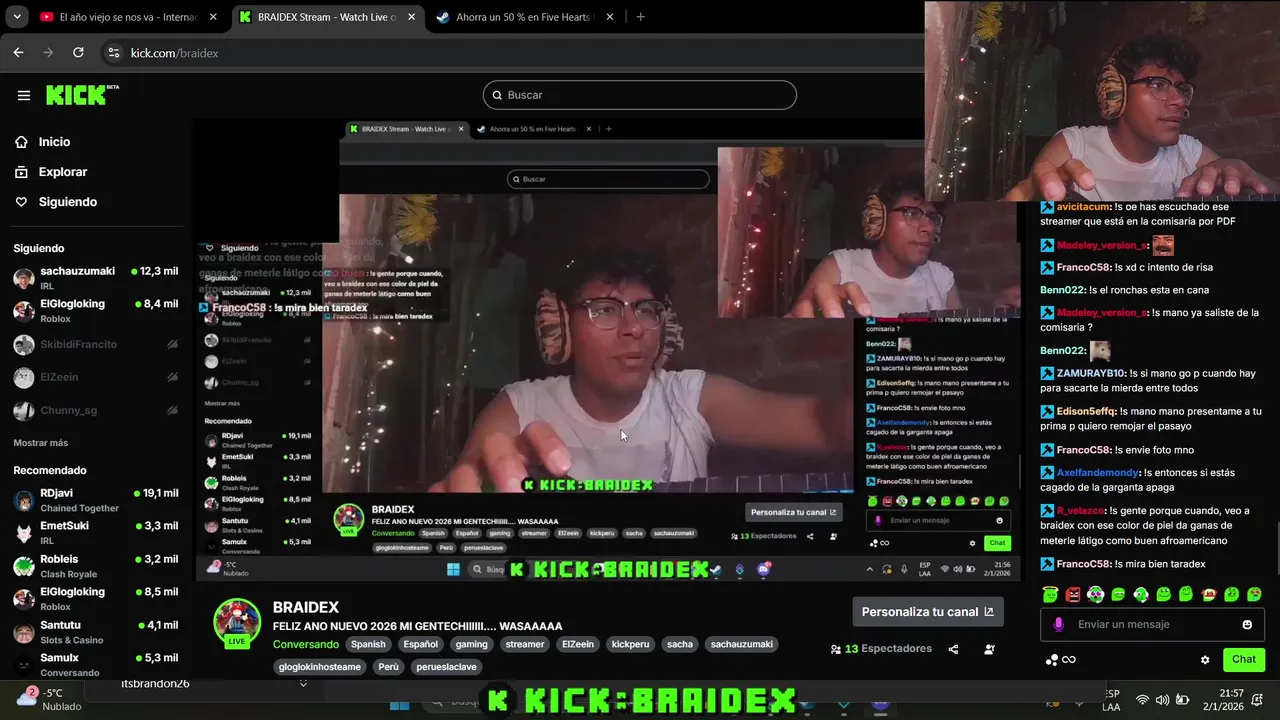Click the main BRAIDEX stream video player

[608, 350]
